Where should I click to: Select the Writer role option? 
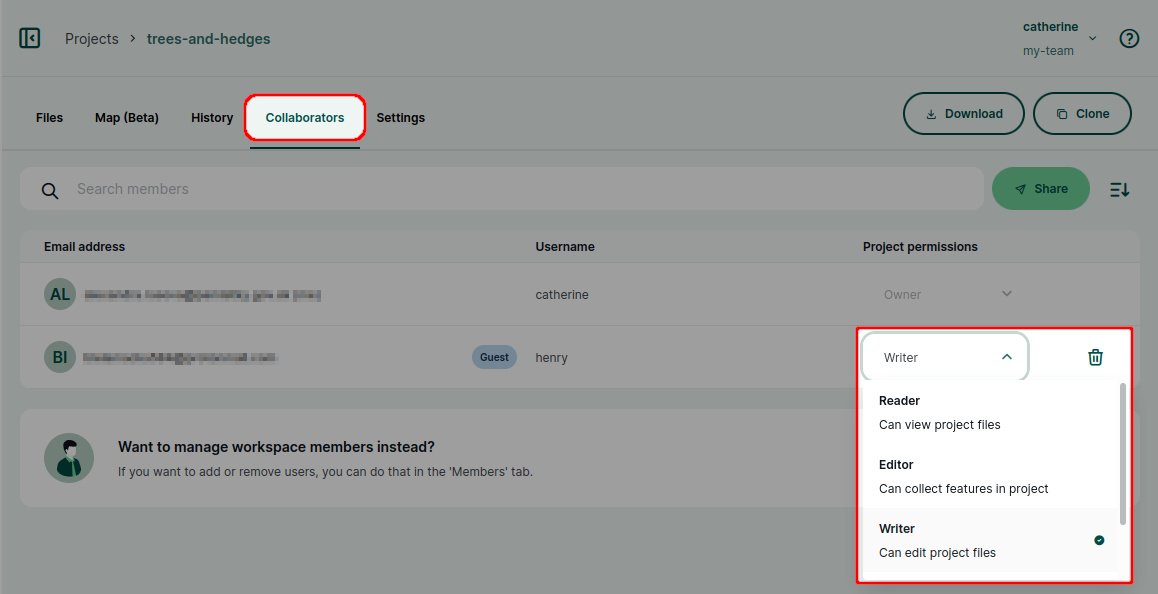tap(990, 540)
